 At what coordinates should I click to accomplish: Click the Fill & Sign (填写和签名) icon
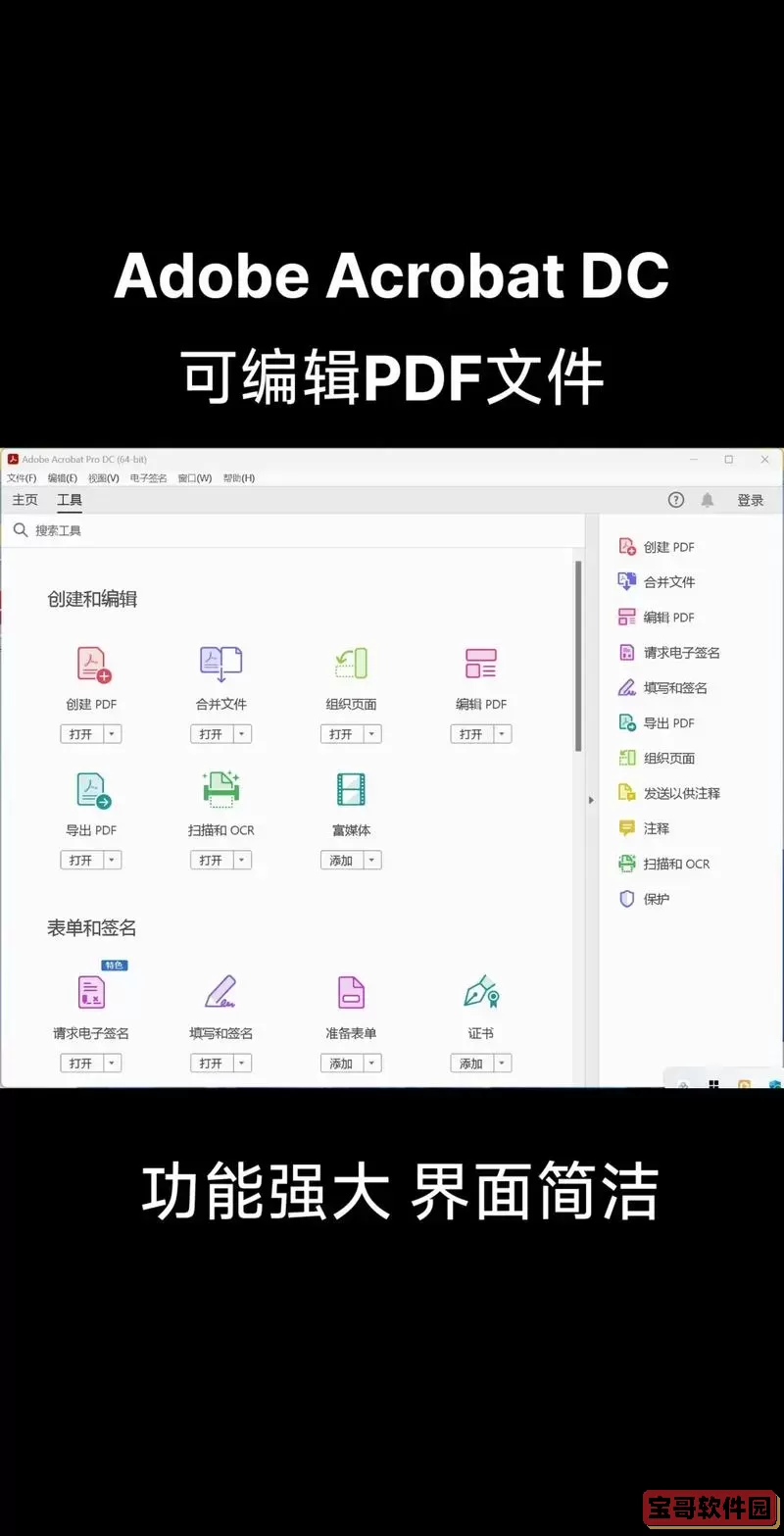tap(220, 993)
